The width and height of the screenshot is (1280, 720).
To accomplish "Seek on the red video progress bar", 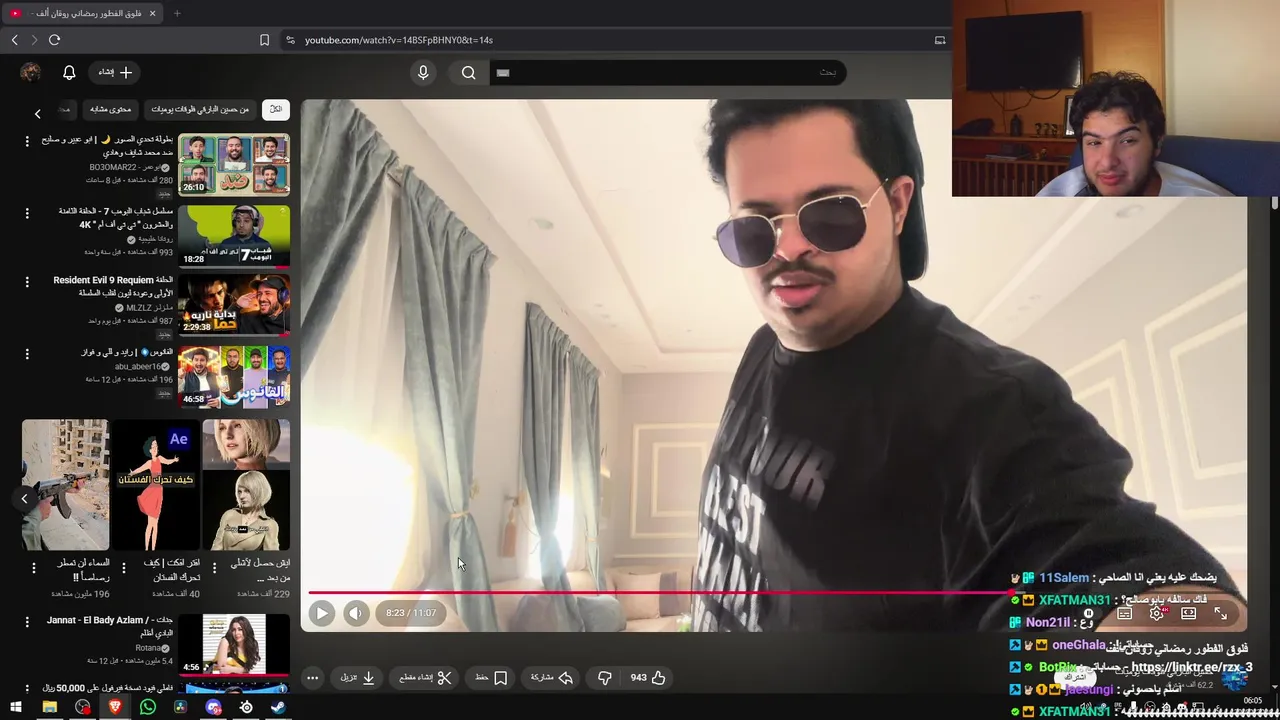I will pyautogui.click(x=660, y=593).
